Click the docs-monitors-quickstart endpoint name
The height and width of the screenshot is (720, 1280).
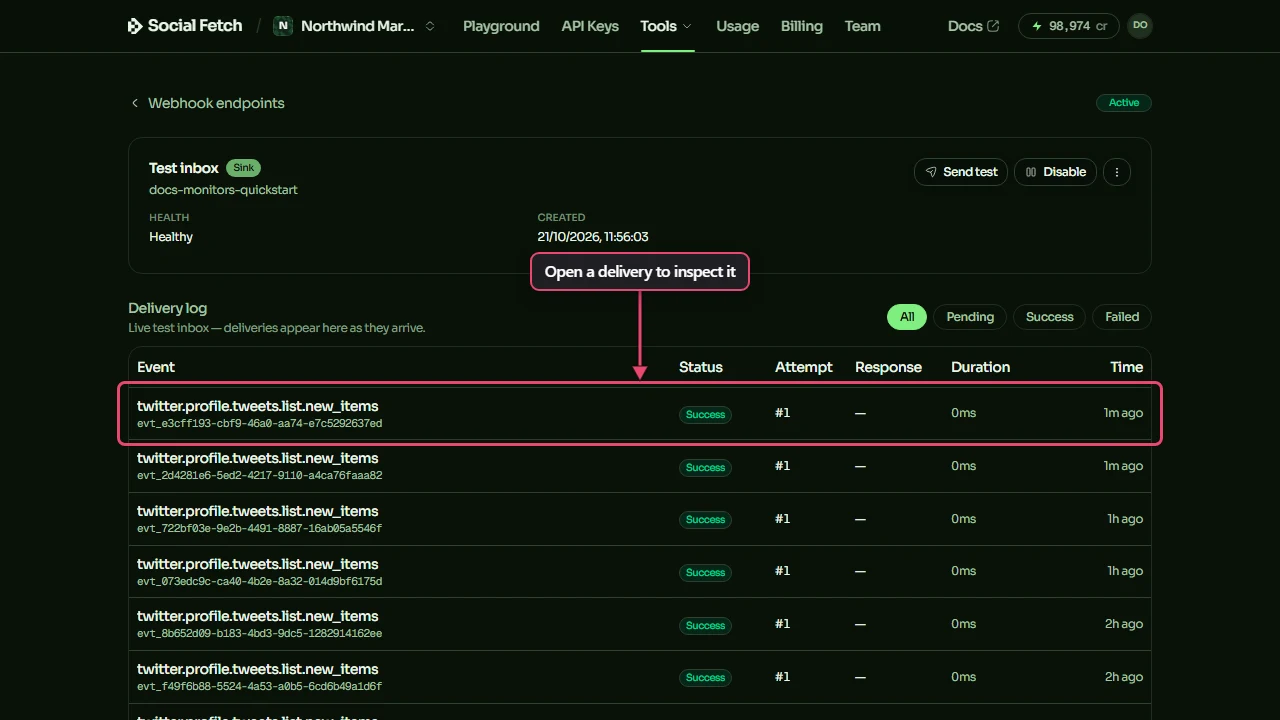(x=223, y=190)
